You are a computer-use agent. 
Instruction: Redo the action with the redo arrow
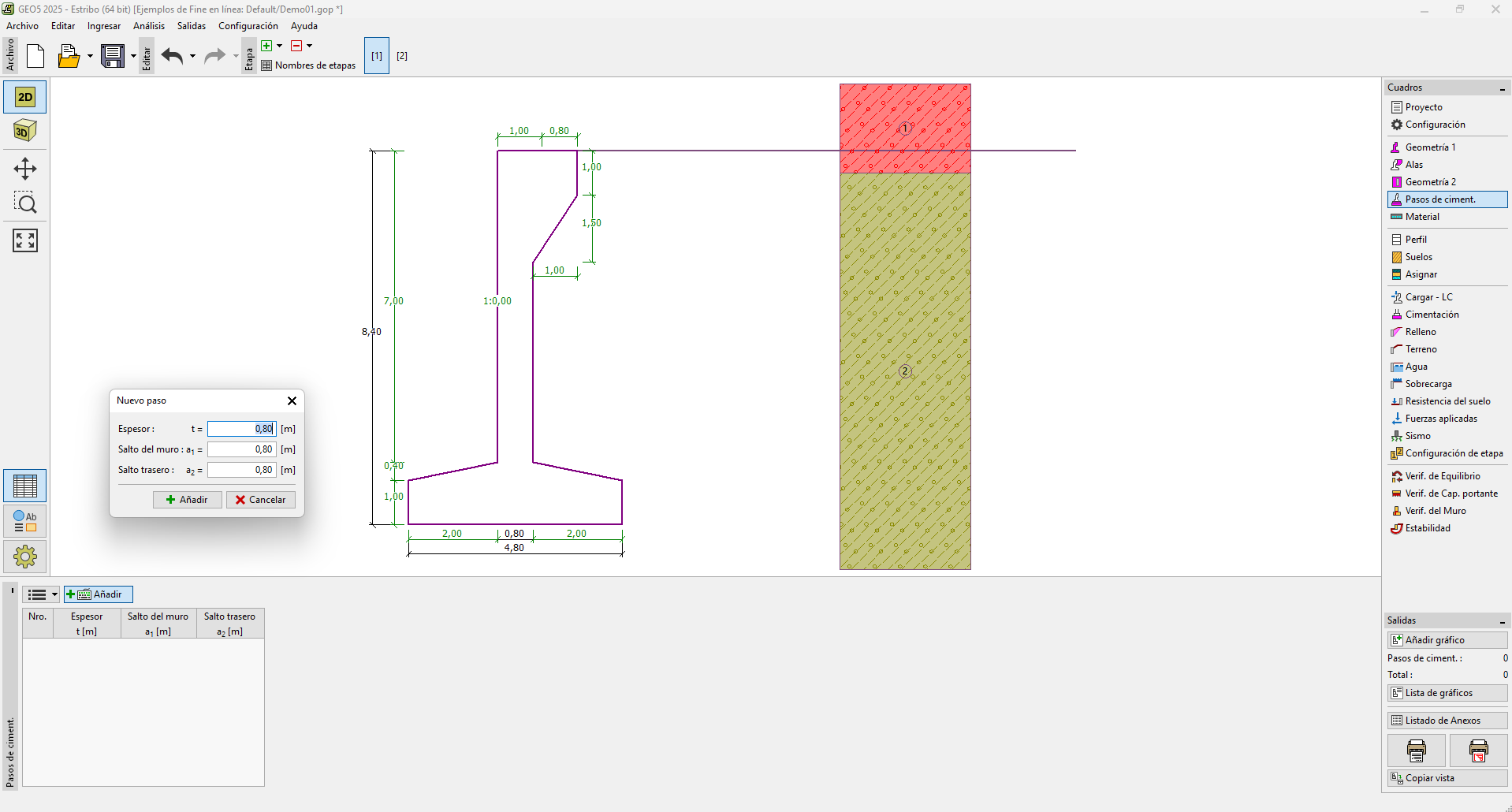pyautogui.click(x=214, y=56)
